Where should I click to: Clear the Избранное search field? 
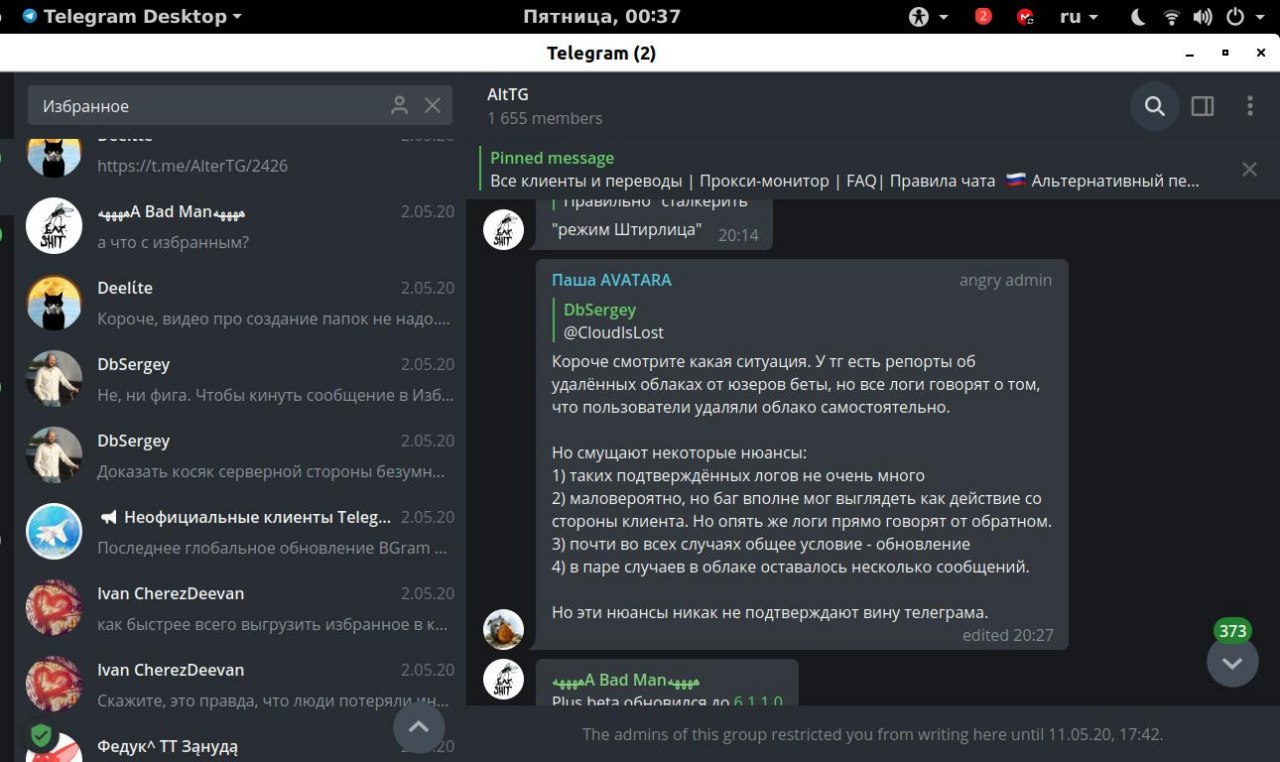[433, 105]
